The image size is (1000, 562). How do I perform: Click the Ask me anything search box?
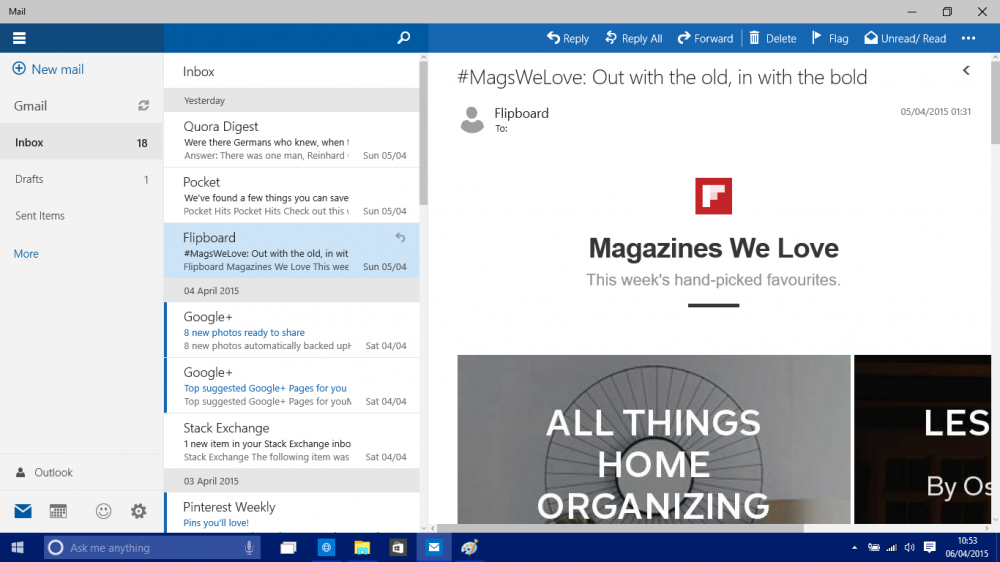(152, 547)
